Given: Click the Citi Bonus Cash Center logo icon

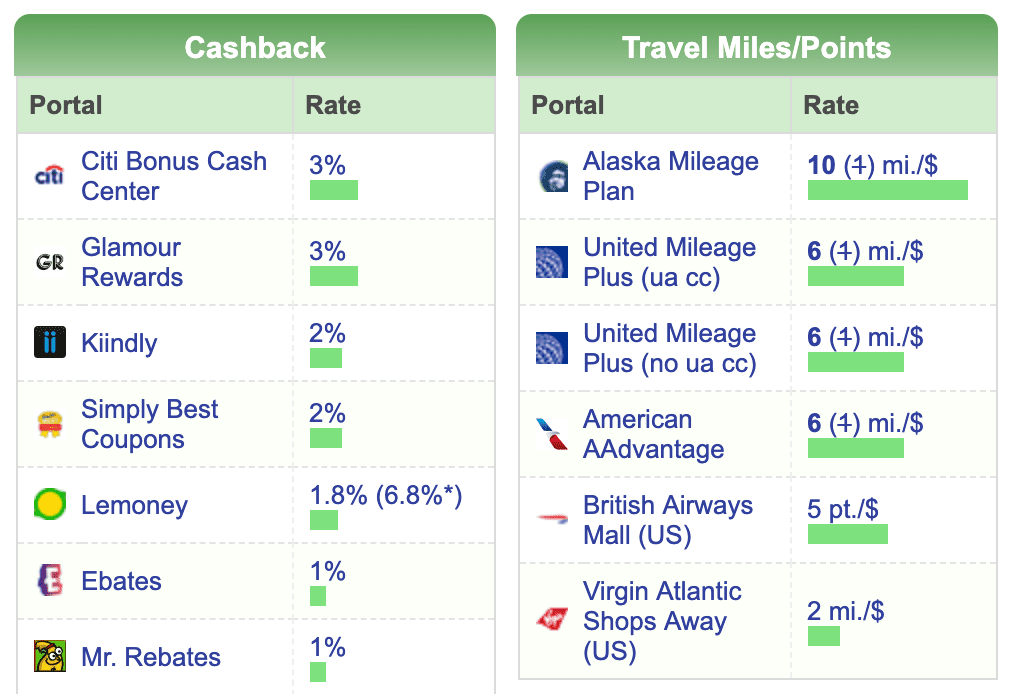Looking at the screenshot, I should pyautogui.click(x=49, y=177).
